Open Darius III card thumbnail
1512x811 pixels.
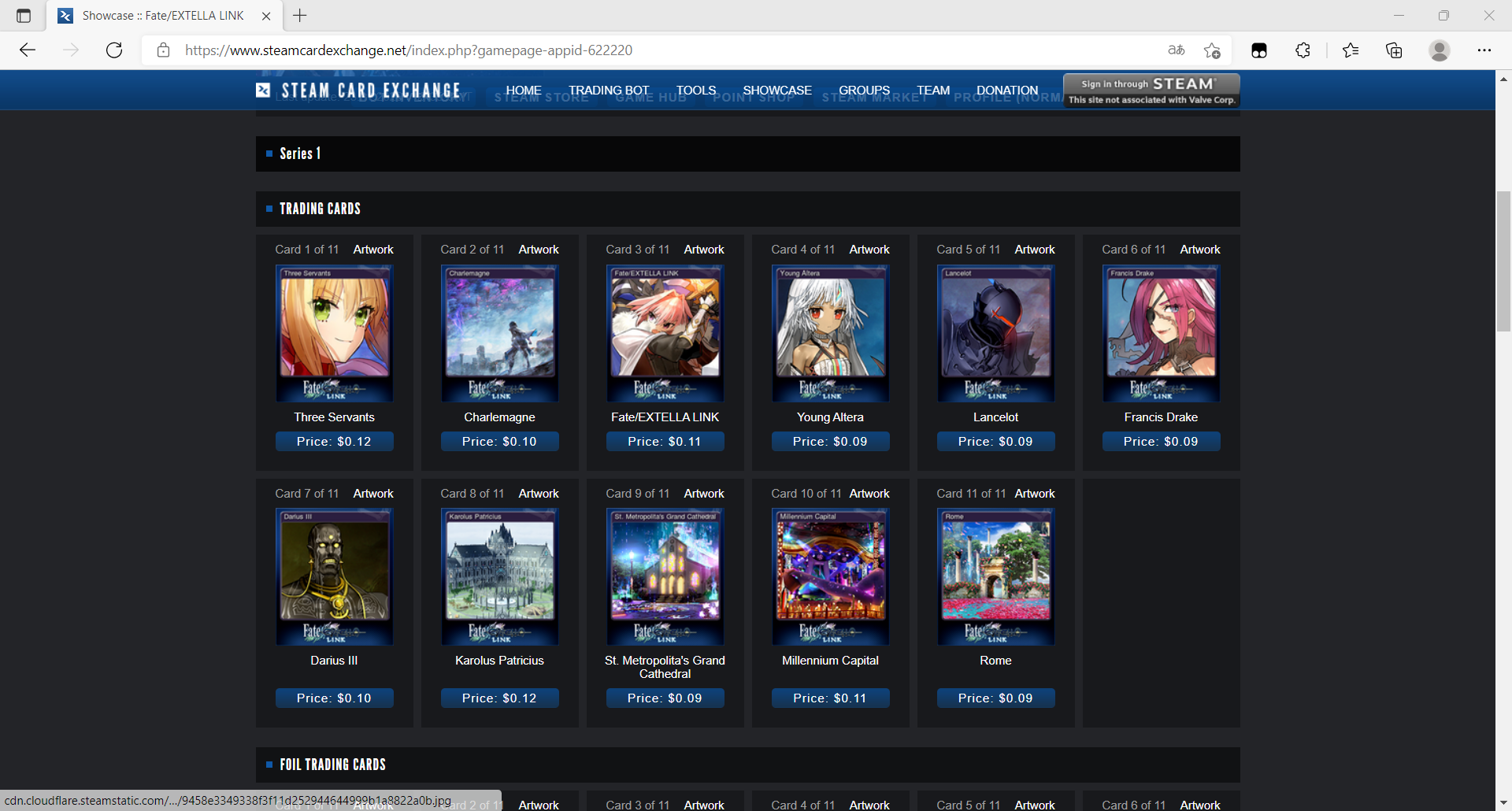point(335,577)
